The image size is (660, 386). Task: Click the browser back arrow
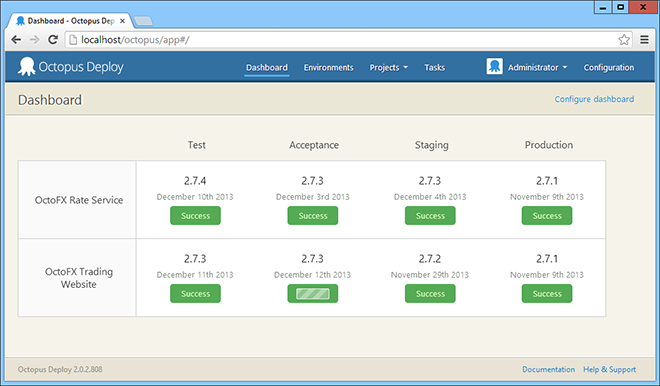pos(16,40)
